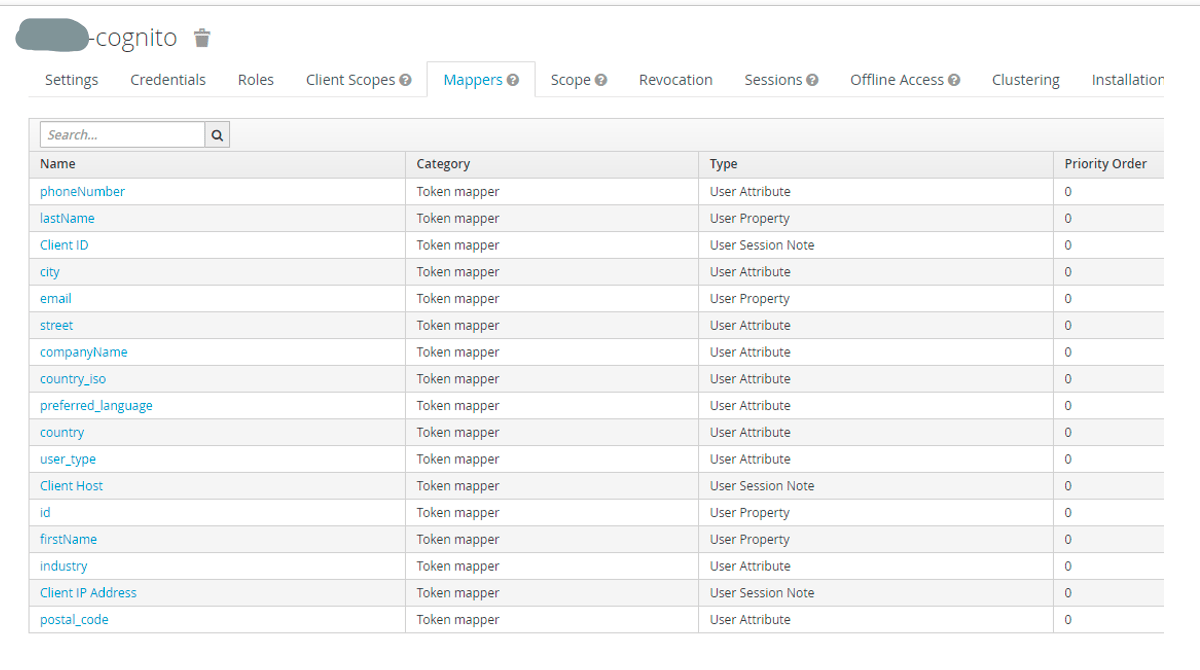Open the Revocation tab
1200x670 pixels.
point(675,79)
